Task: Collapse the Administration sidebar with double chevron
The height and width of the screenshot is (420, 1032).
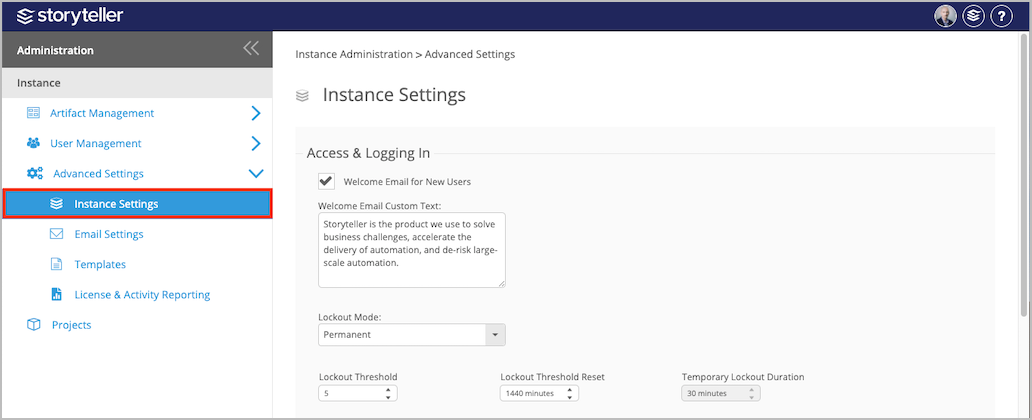Action: [251, 48]
